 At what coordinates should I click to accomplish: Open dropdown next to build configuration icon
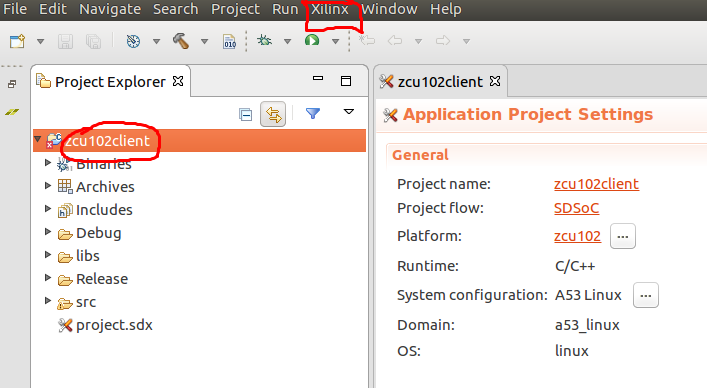156,41
